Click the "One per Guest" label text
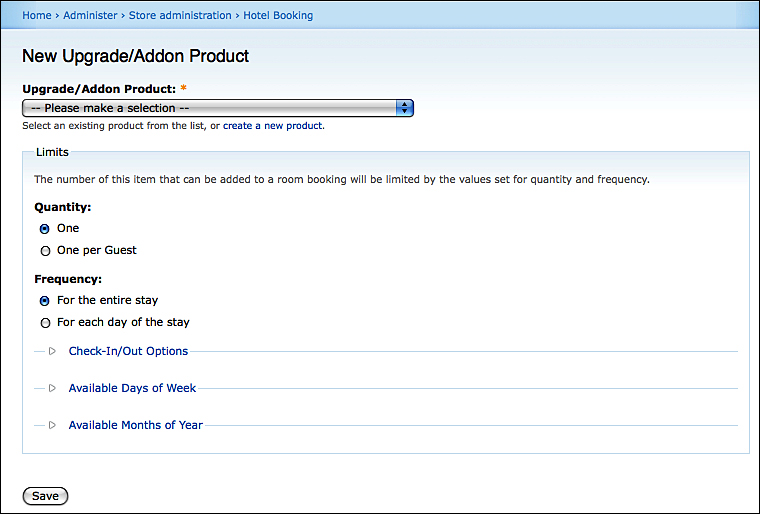Viewport: 760px width, 514px height. tap(97, 250)
